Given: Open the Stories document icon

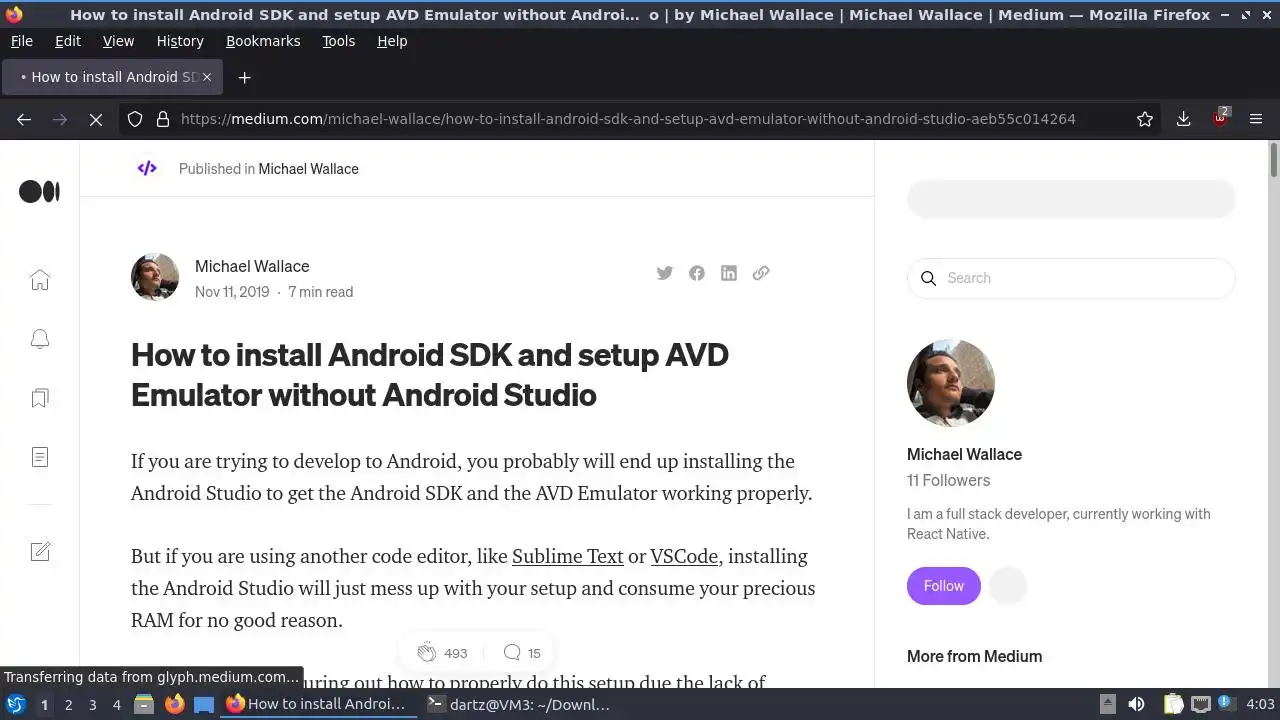Looking at the screenshot, I should [40, 457].
